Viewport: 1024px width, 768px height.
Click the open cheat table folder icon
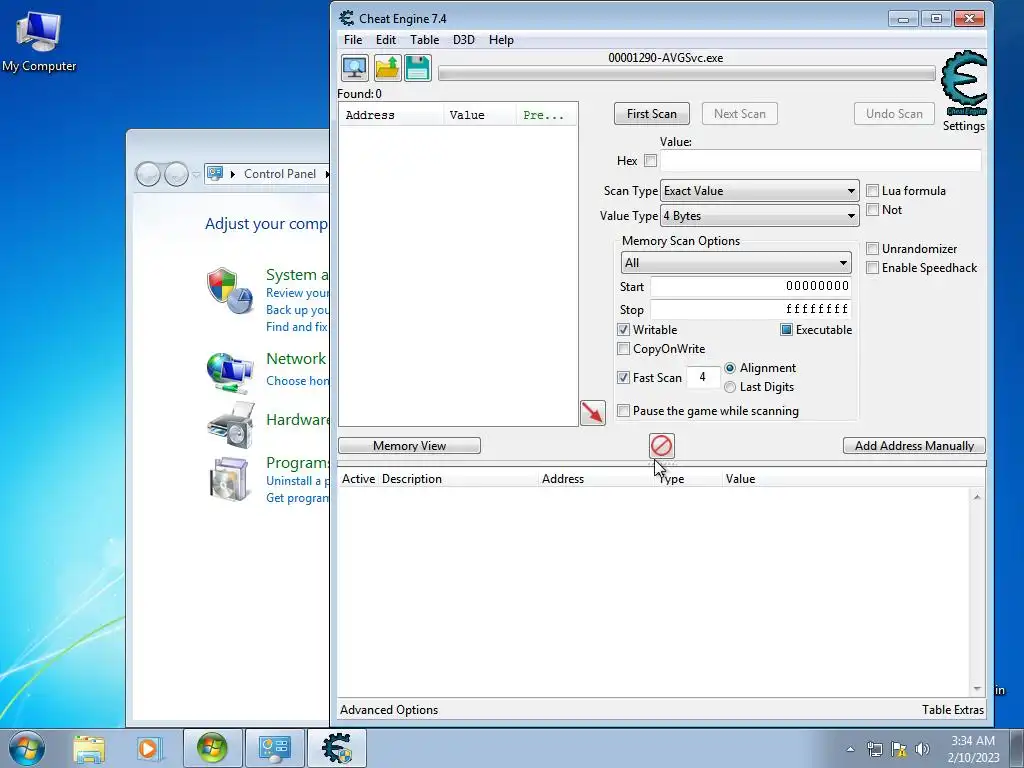387,68
